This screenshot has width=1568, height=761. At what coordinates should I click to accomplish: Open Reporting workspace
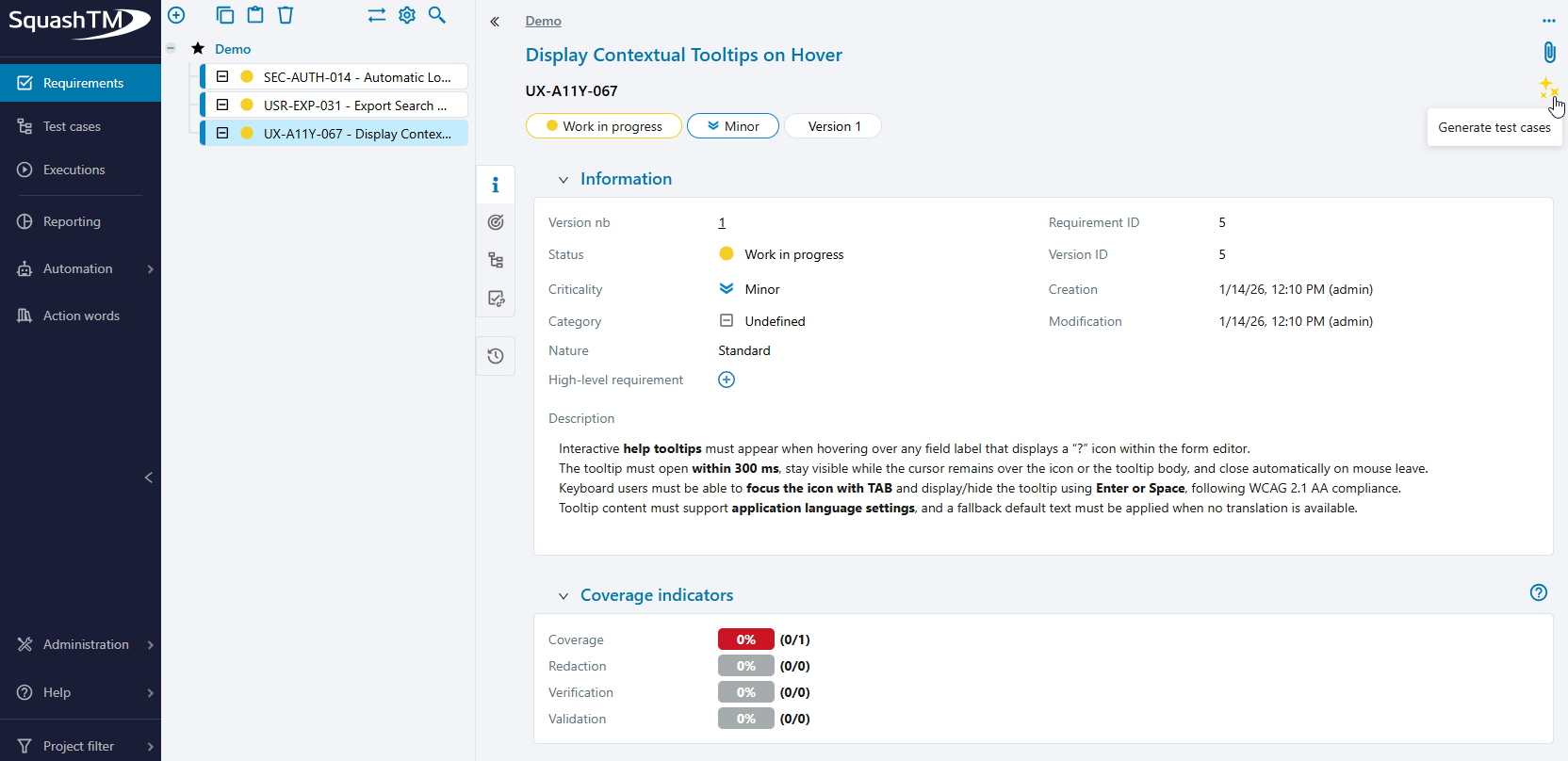click(x=80, y=221)
